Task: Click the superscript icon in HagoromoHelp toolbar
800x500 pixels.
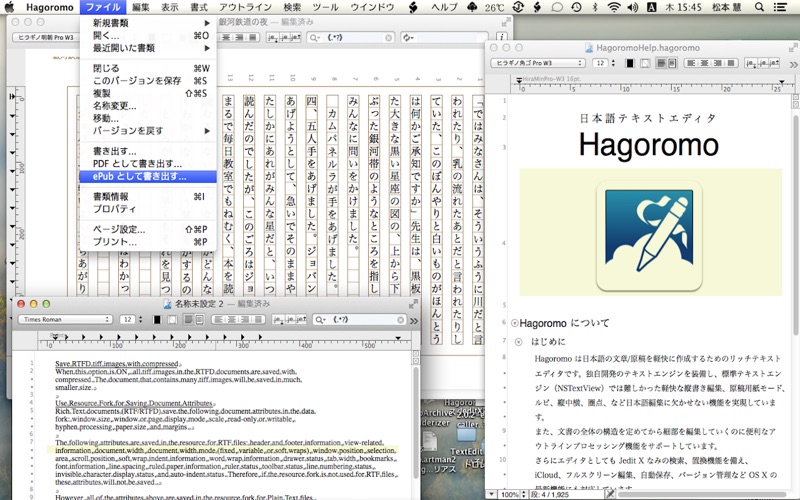Action: [x=773, y=63]
